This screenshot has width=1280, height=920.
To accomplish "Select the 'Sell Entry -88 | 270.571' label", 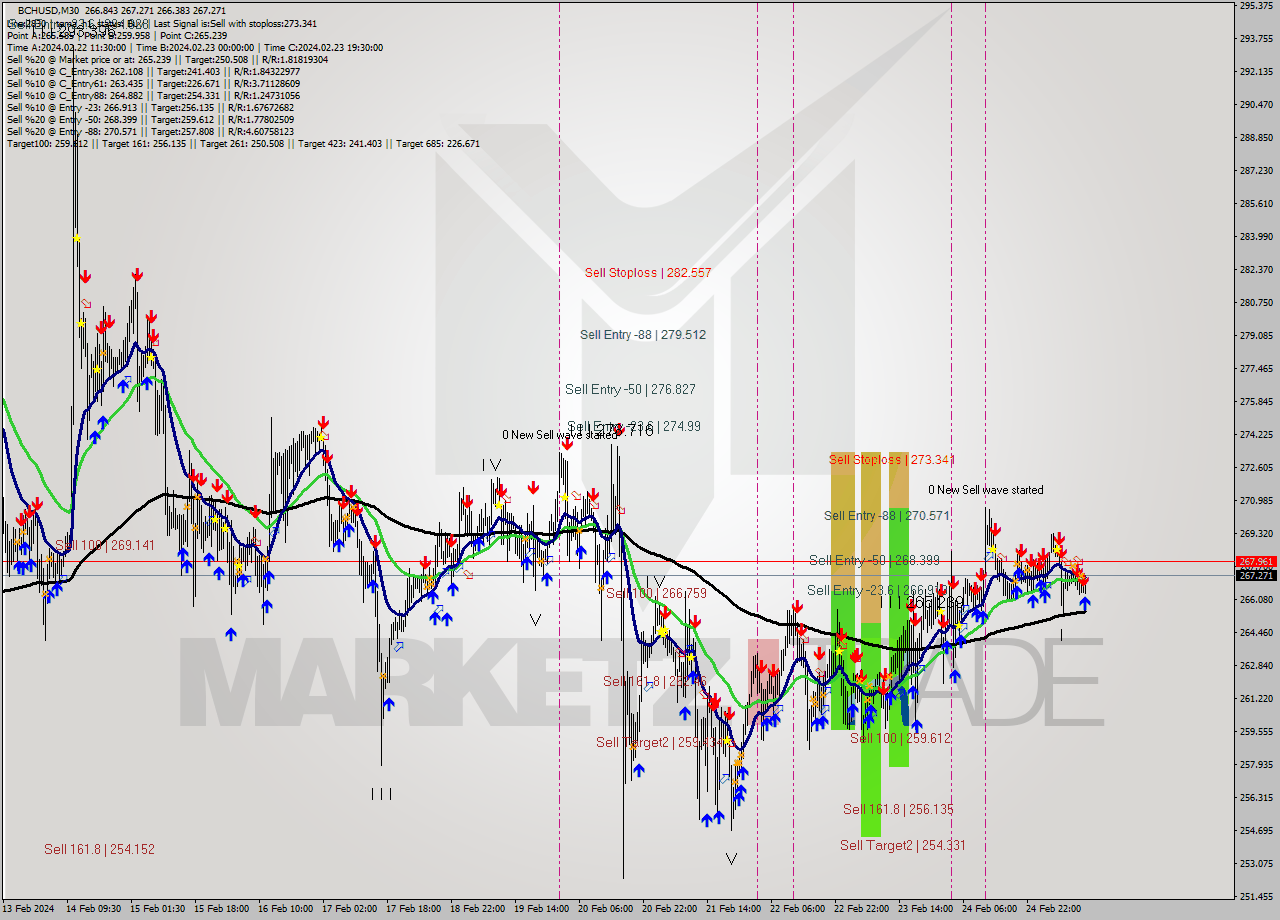I will [x=887, y=516].
